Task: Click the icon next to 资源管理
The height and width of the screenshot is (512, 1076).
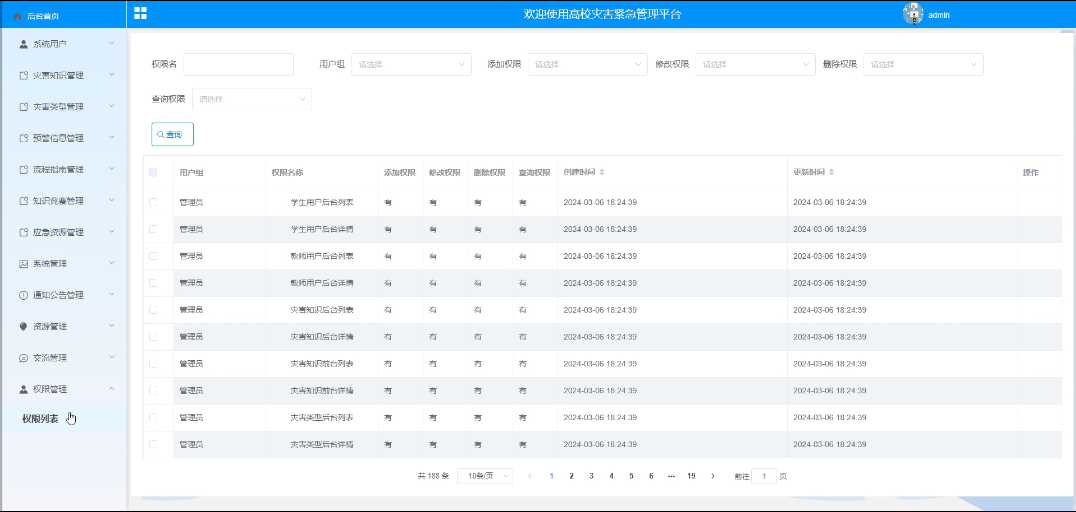Action: coord(23,327)
